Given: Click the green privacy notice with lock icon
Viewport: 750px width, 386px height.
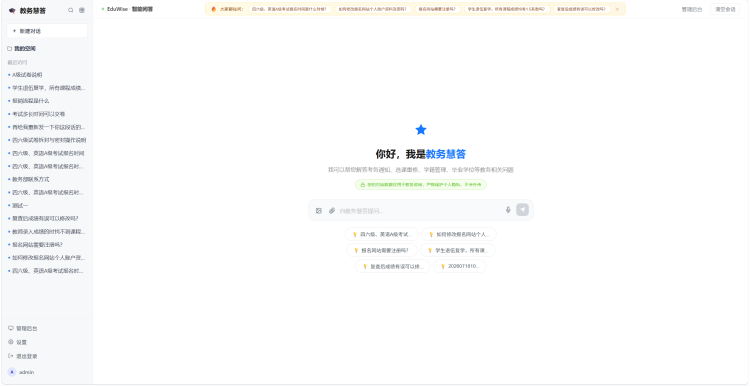Looking at the screenshot, I should pyautogui.click(x=420, y=185).
